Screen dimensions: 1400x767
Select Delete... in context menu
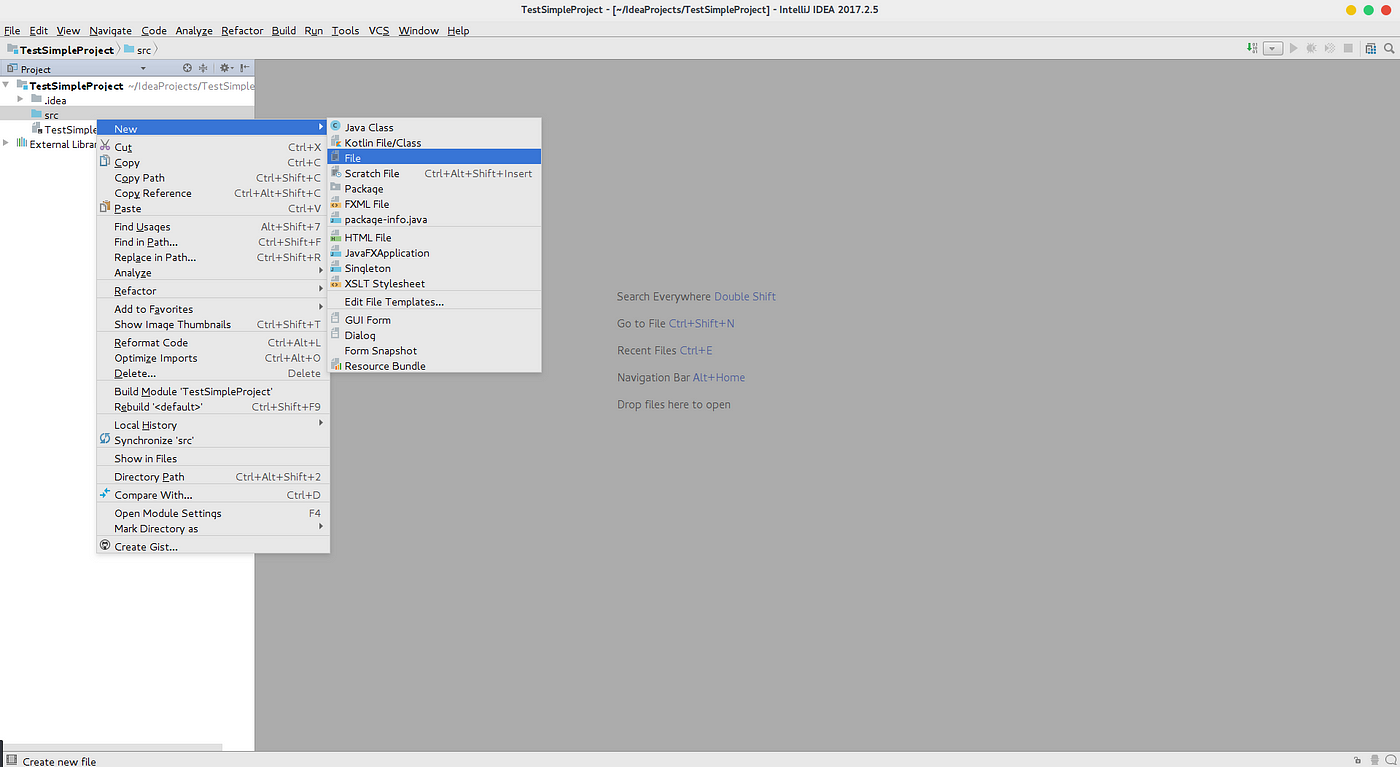(x=213, y=373)
